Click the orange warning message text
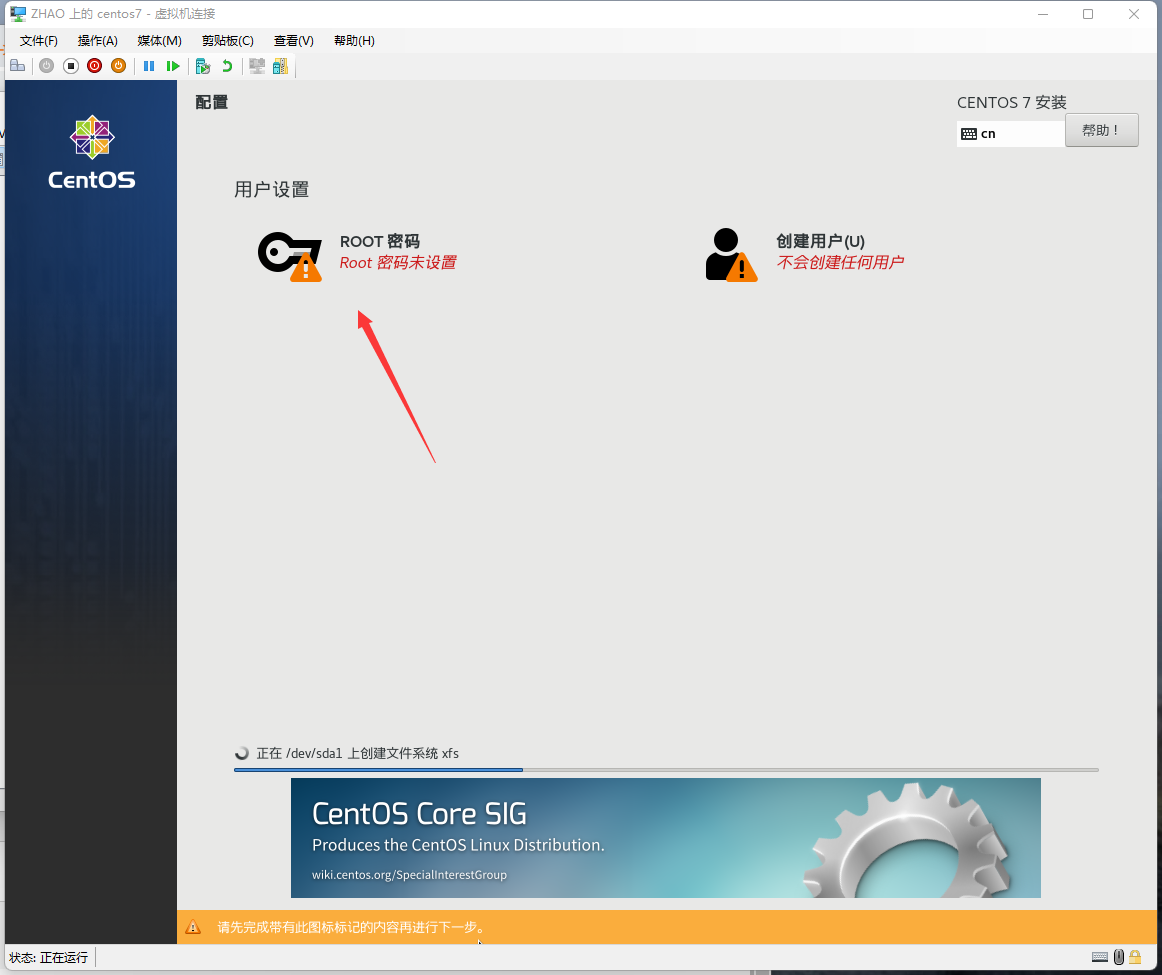 pyautogui.click(x=351, y=928)
